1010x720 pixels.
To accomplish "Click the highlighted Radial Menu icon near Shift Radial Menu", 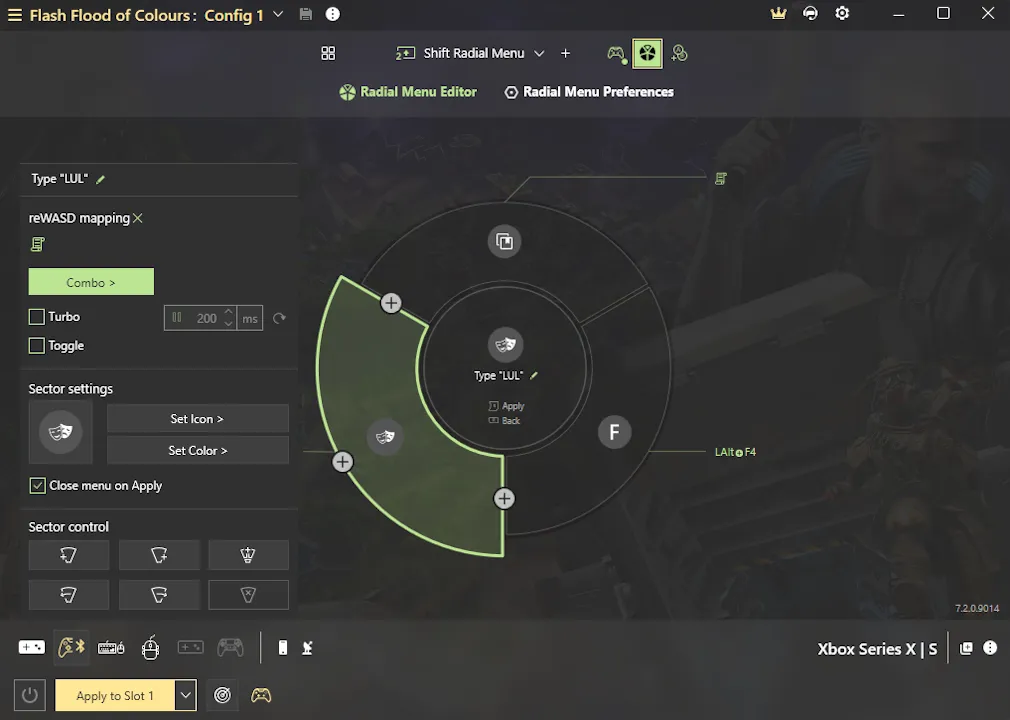I will click(647, 53).
